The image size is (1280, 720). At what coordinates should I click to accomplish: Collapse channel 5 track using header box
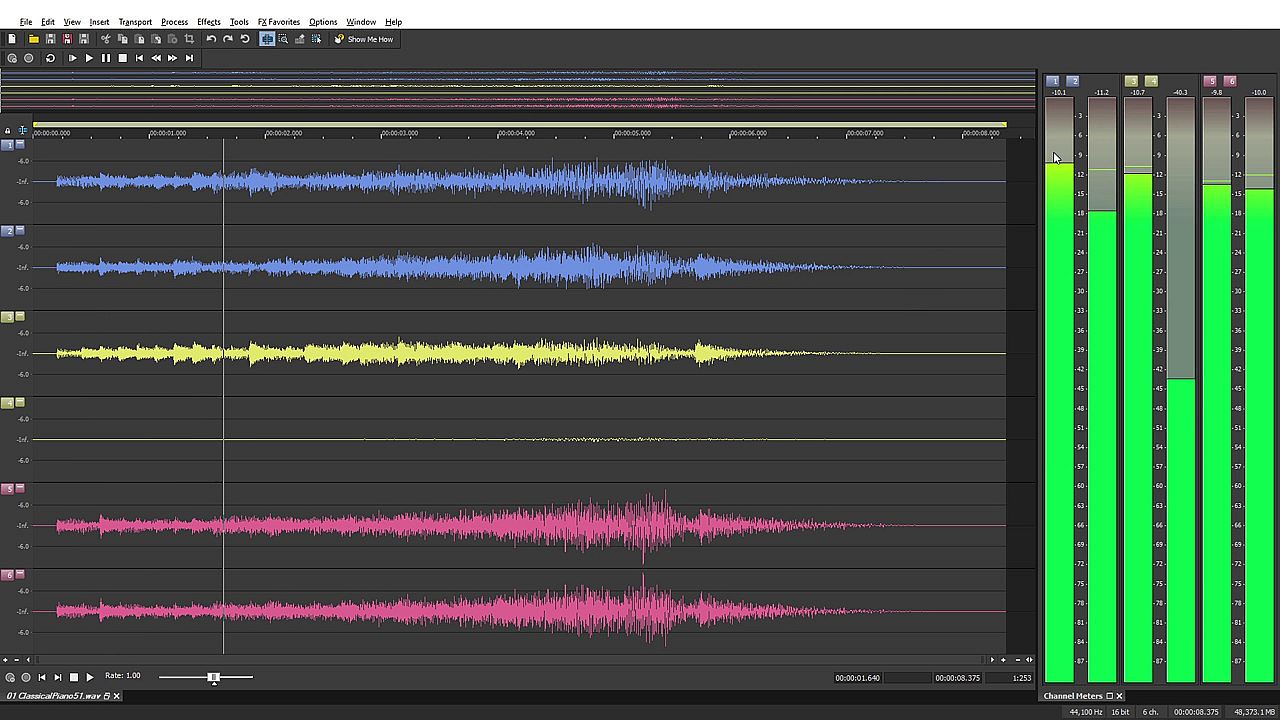tap(19, 488)
